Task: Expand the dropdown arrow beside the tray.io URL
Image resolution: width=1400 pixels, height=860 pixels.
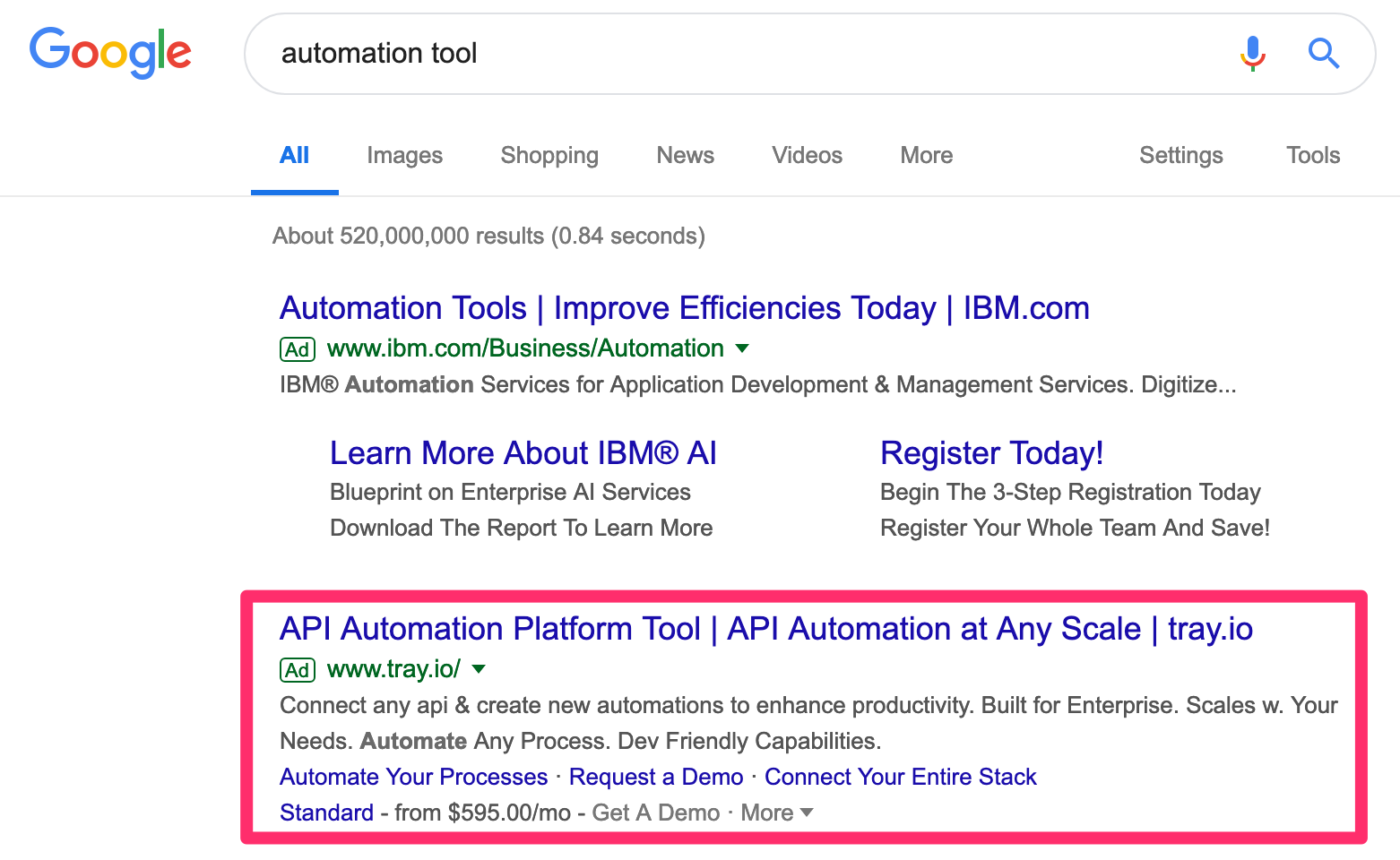Action: [479, 669]
